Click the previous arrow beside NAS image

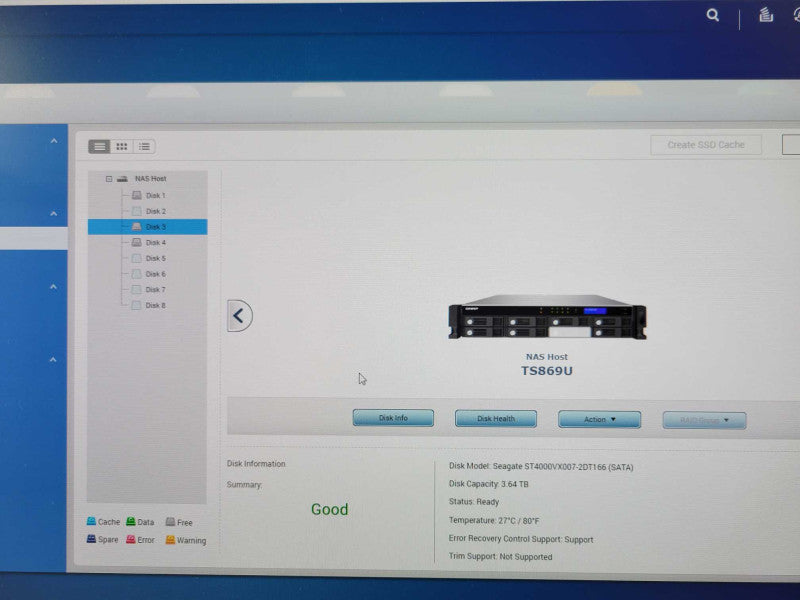click(x=239, y=316)
